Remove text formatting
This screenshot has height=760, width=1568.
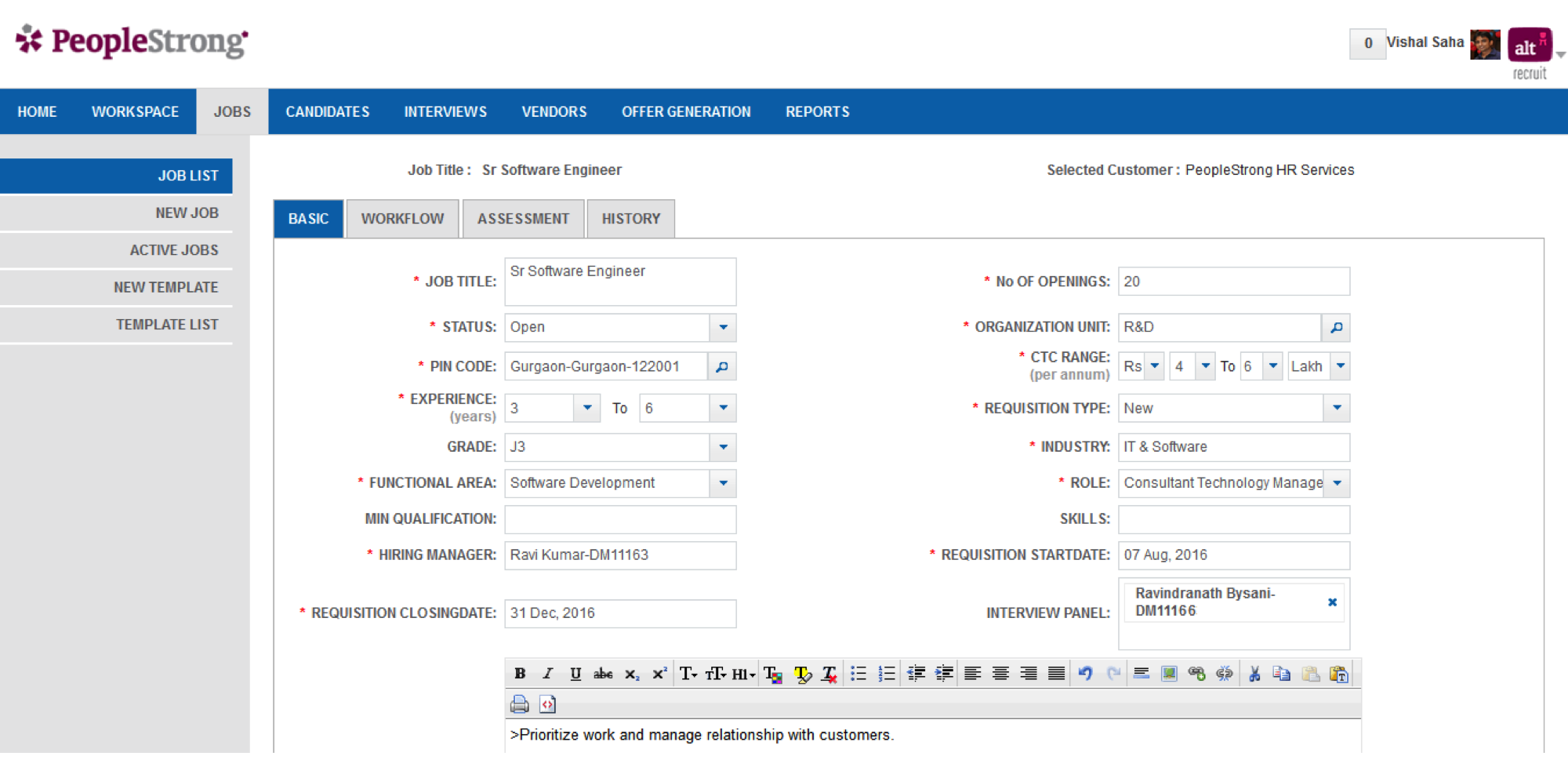click(829, 674)
